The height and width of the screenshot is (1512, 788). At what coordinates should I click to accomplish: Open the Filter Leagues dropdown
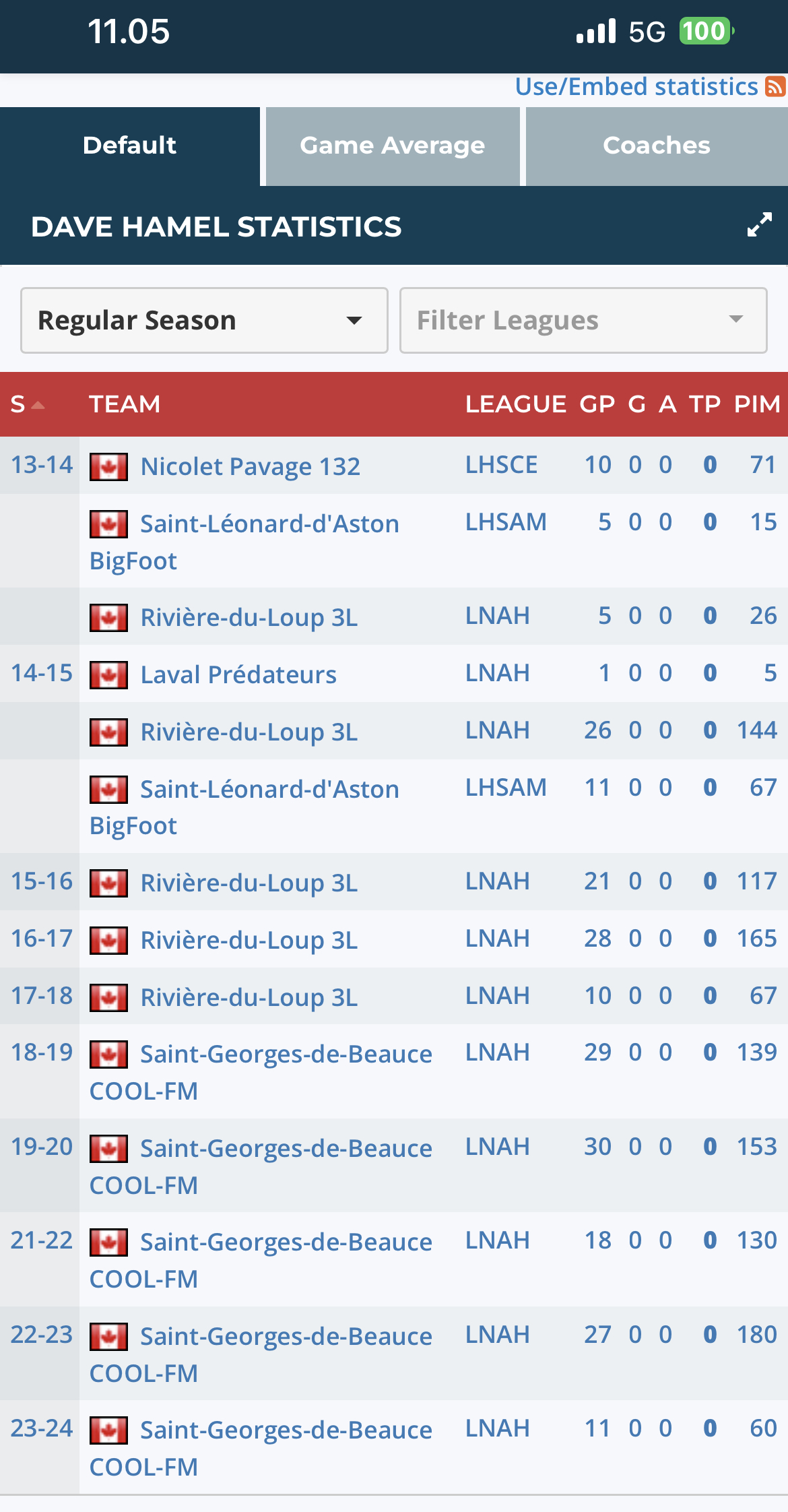click(x=583, y=321)
